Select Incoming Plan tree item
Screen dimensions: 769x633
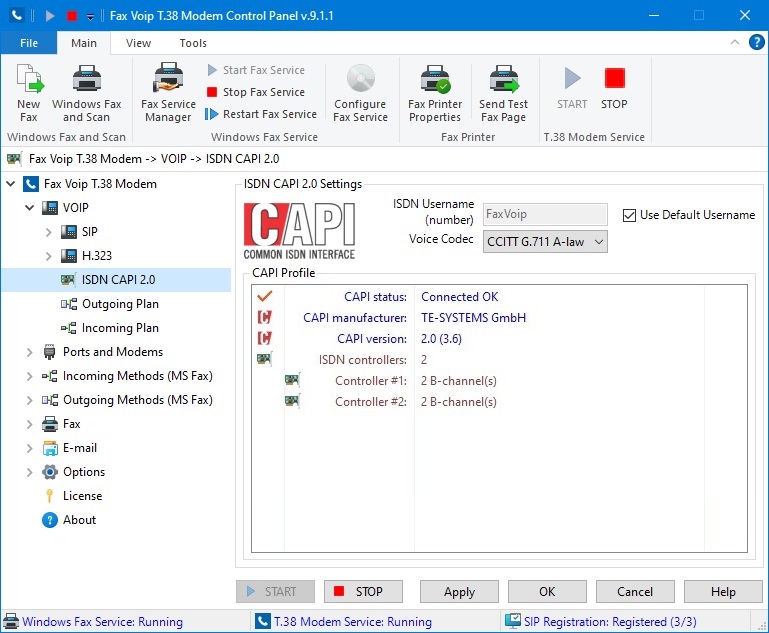[120, 328]
